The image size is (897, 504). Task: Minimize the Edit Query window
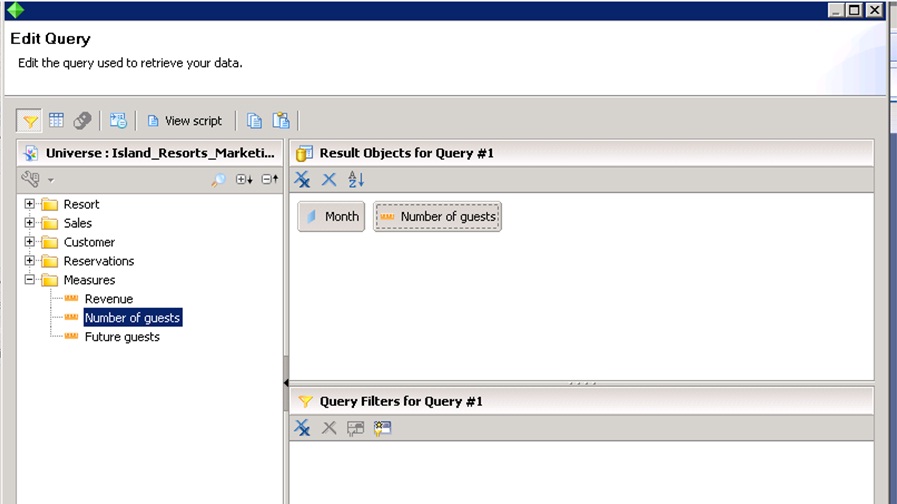click(x=836, y=10)
